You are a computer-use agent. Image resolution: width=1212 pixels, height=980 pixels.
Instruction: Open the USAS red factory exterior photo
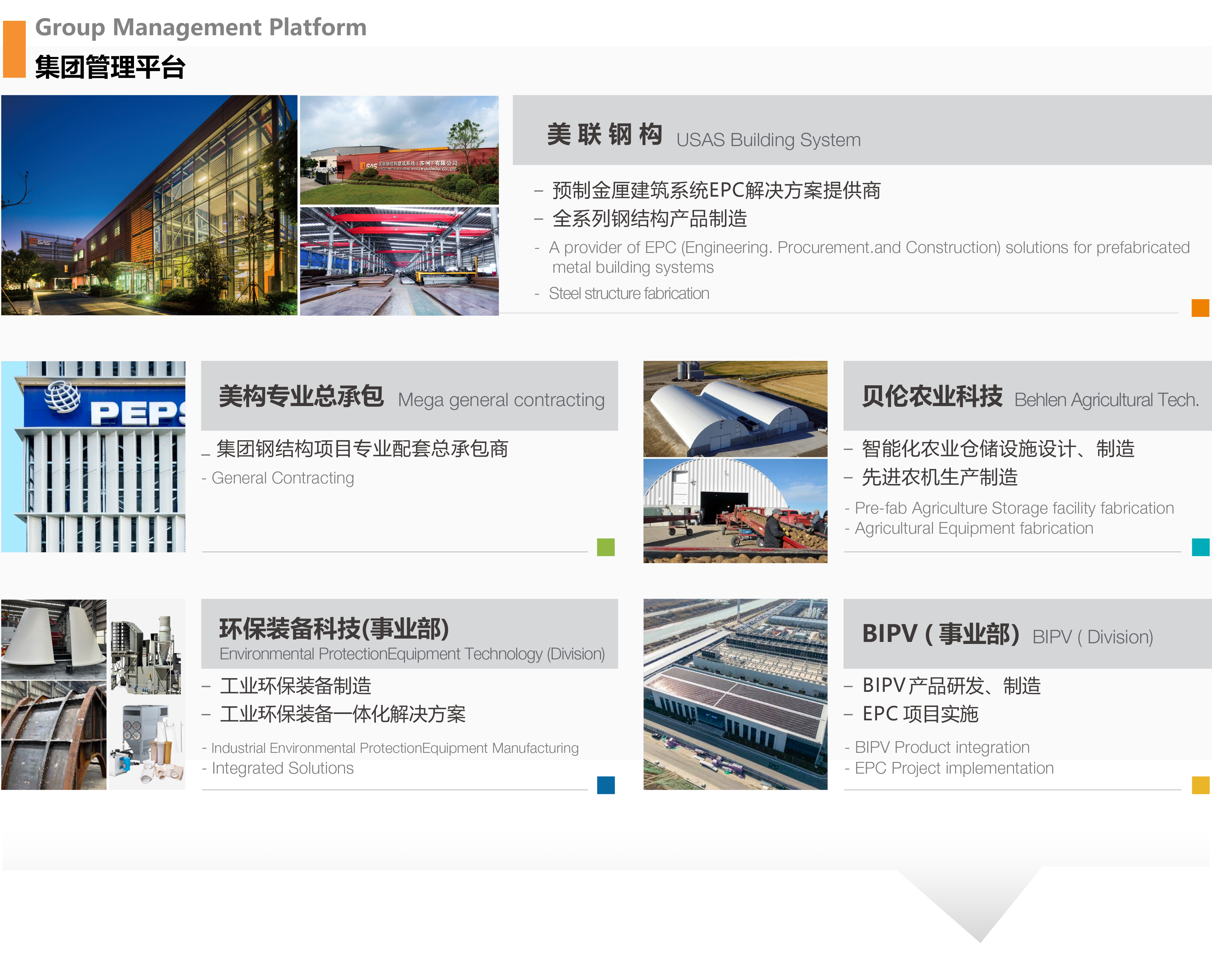click(399, 150)
